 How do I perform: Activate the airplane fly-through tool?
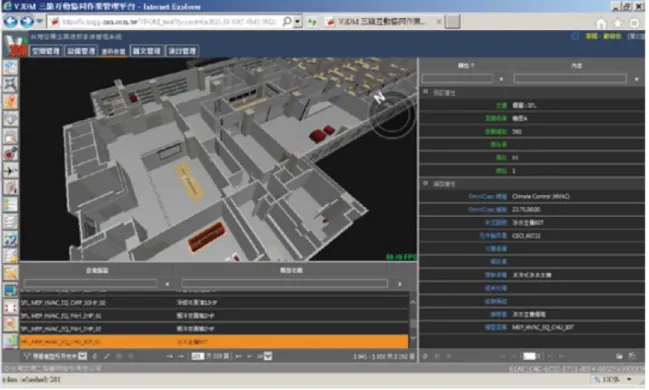click(10, 171)
